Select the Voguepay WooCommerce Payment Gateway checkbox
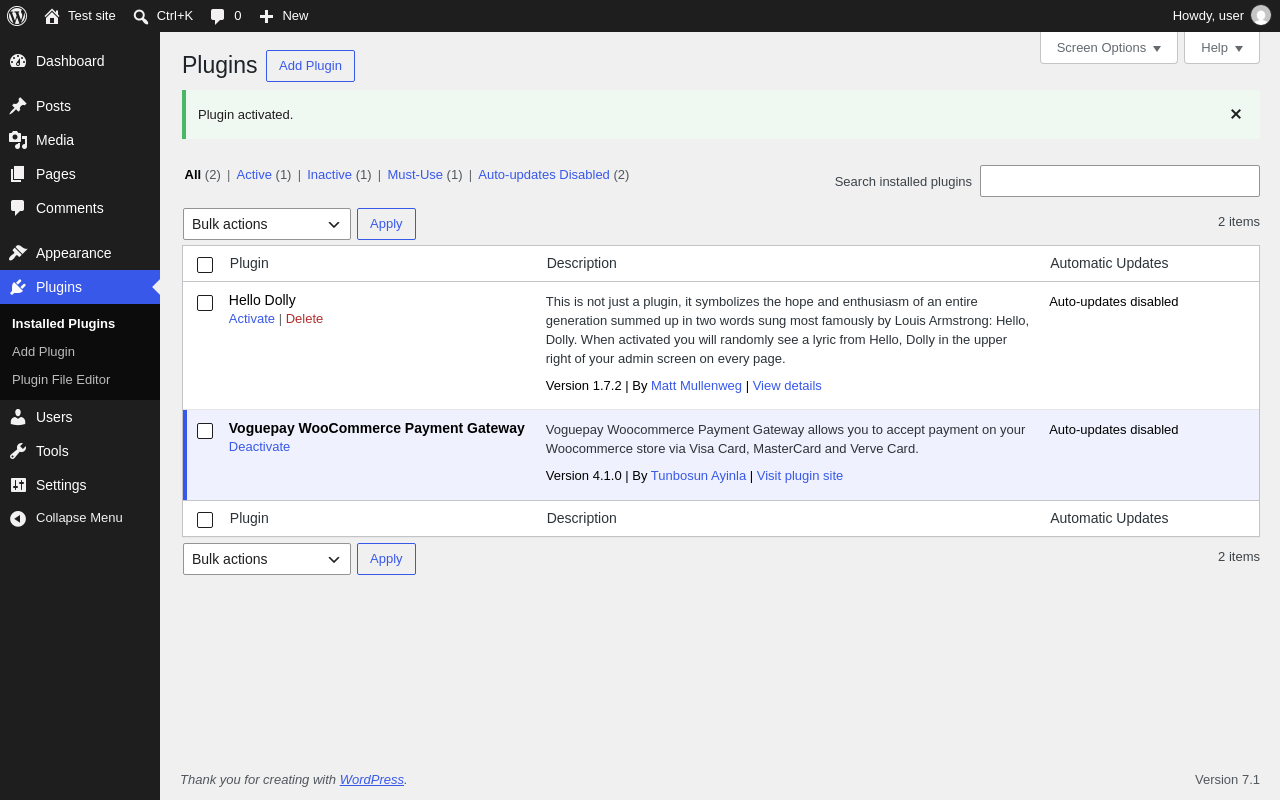The image size is (1280, 800). (x=205, y=431)
